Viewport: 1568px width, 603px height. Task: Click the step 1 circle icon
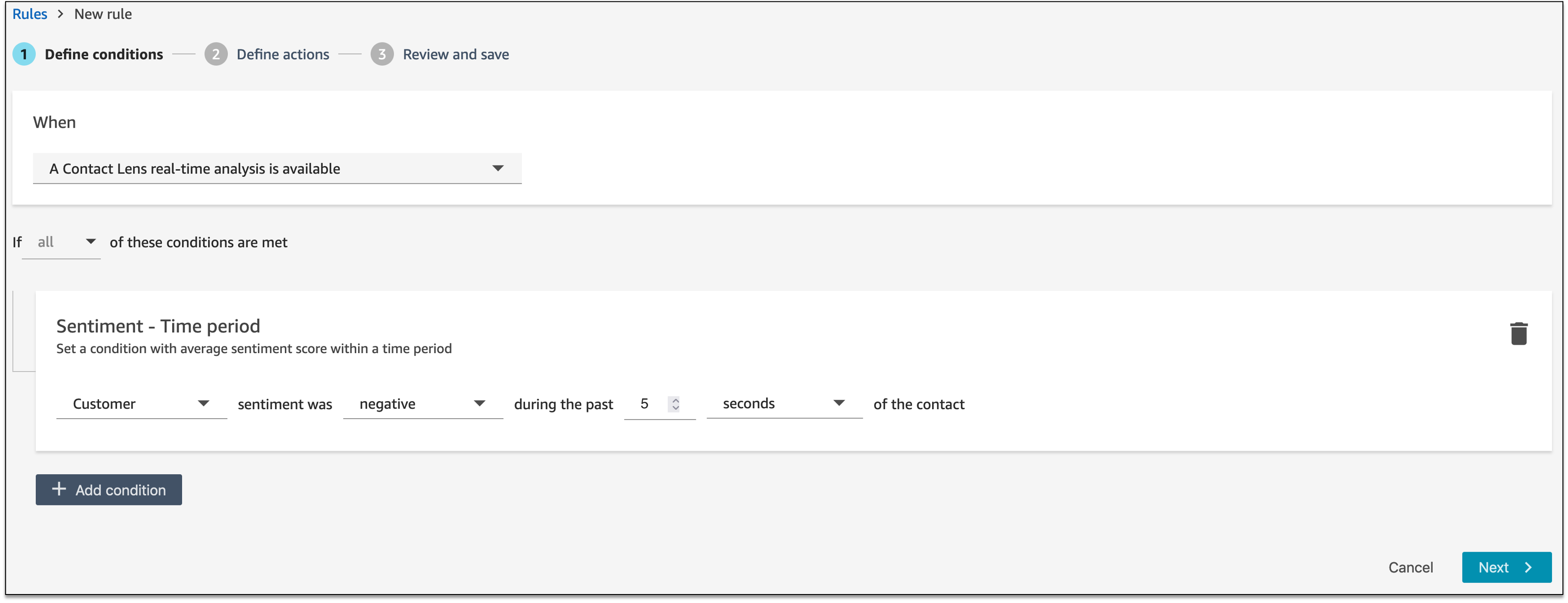tap(24, 54)
